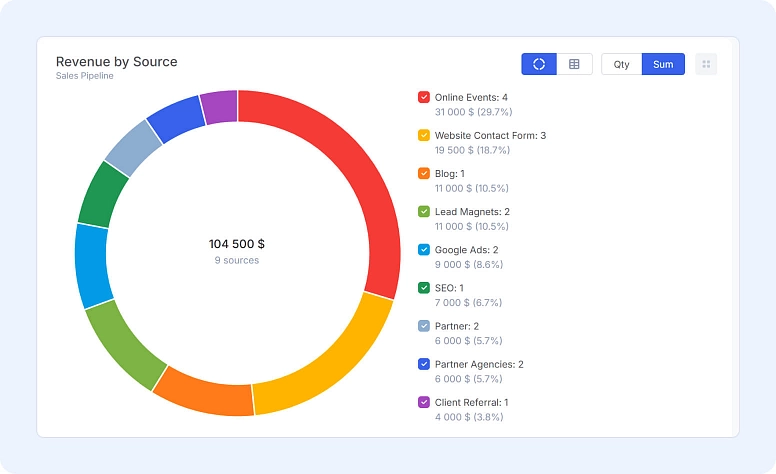
Task: Click the Revenue by Source title
Action: [x=117, y=62]
